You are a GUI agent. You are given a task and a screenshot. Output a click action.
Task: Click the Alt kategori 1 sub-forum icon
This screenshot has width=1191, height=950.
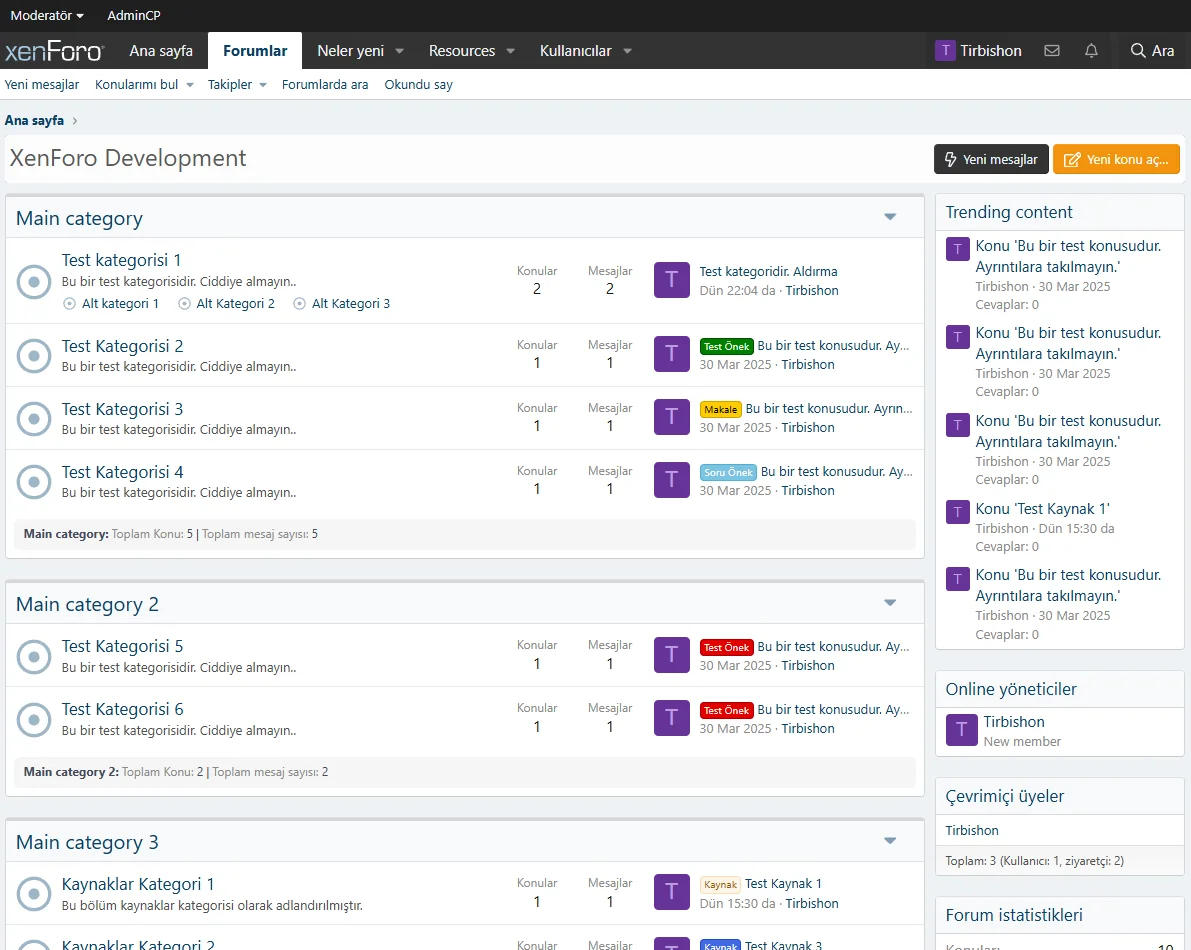(x=69, y=304)
